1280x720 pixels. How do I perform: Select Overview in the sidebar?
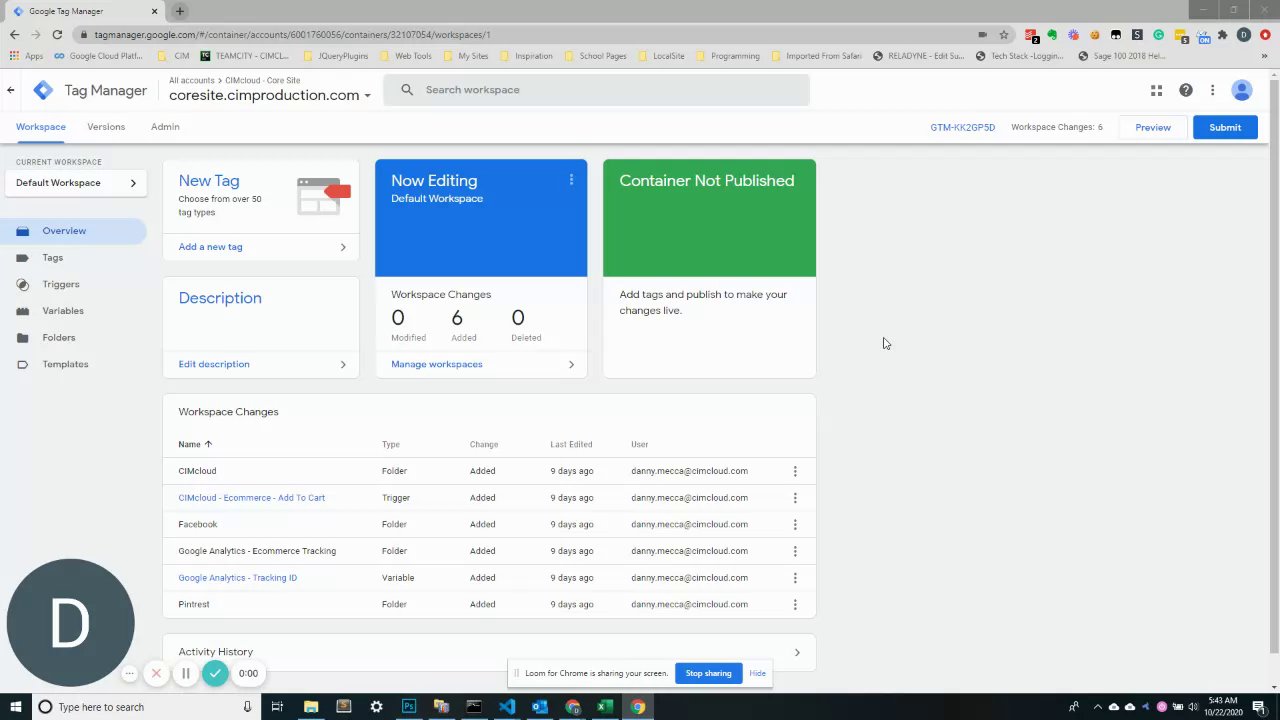(x=73, y=231)
